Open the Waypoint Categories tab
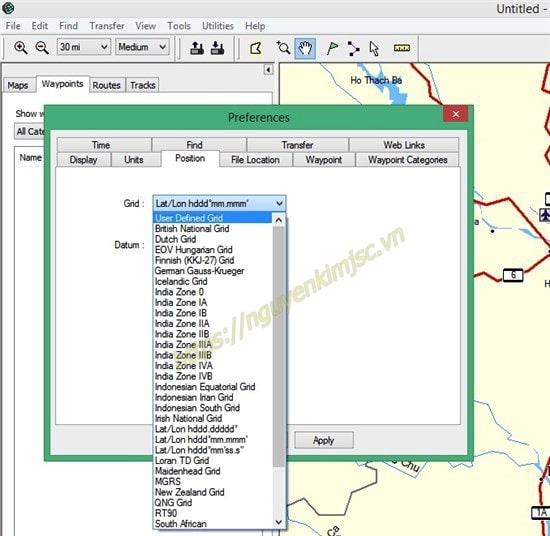 [x=408, y=160]
